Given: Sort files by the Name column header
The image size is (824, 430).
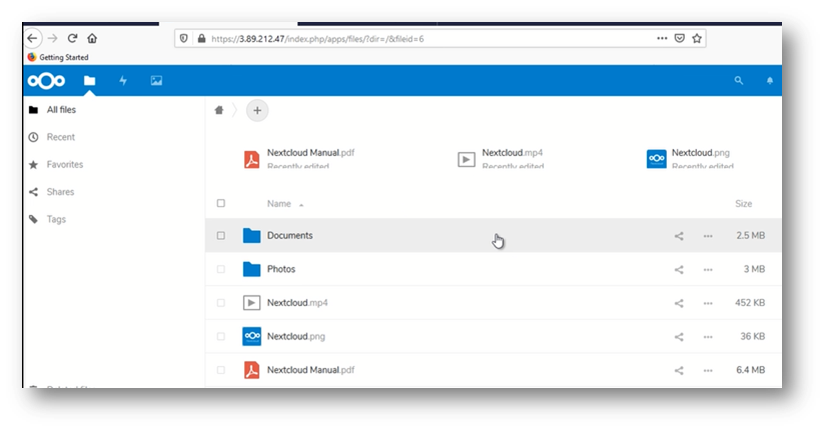Looking at the screenshot, I should click(x=279, y=203).
